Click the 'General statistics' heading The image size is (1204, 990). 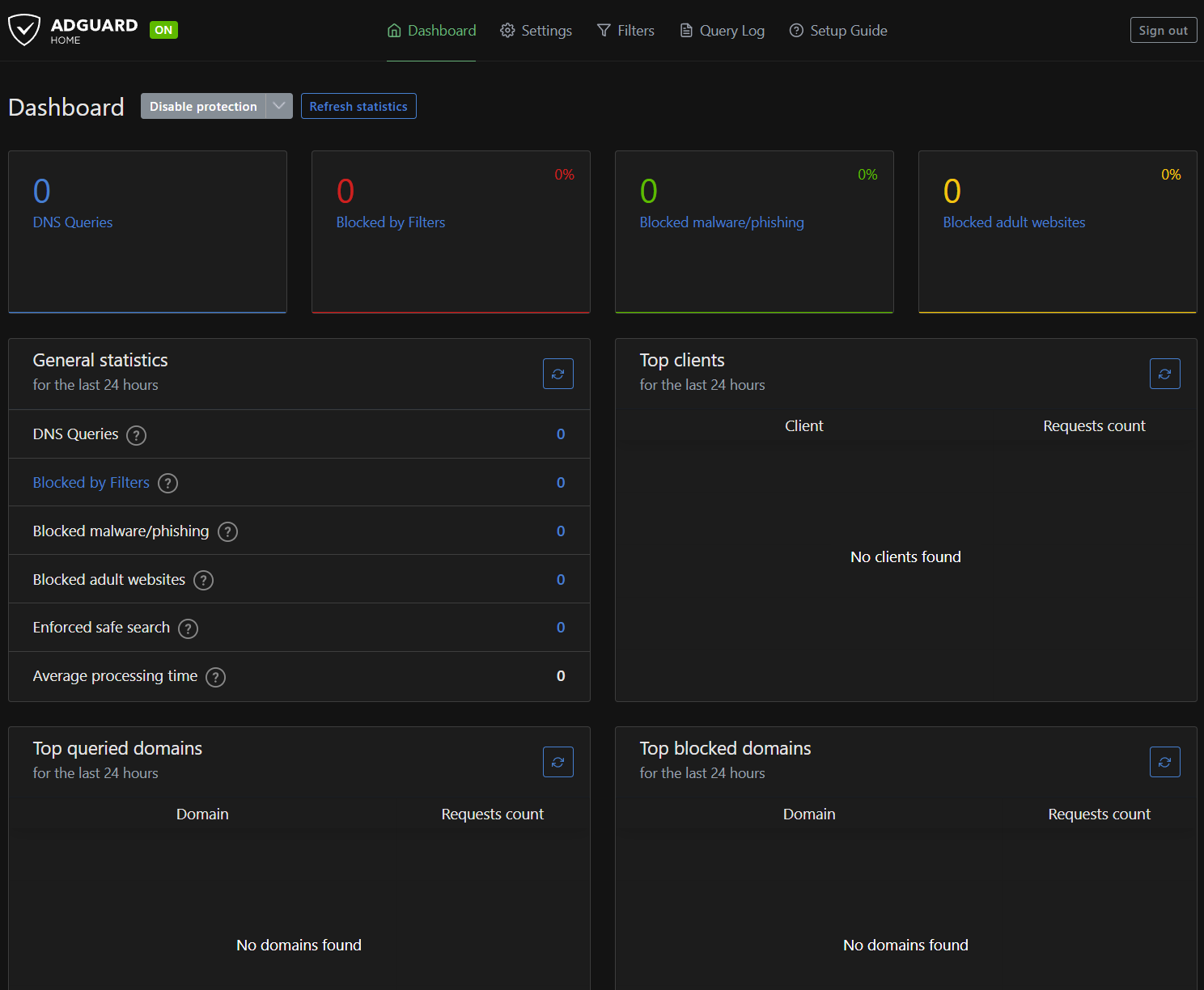(100, 360)
